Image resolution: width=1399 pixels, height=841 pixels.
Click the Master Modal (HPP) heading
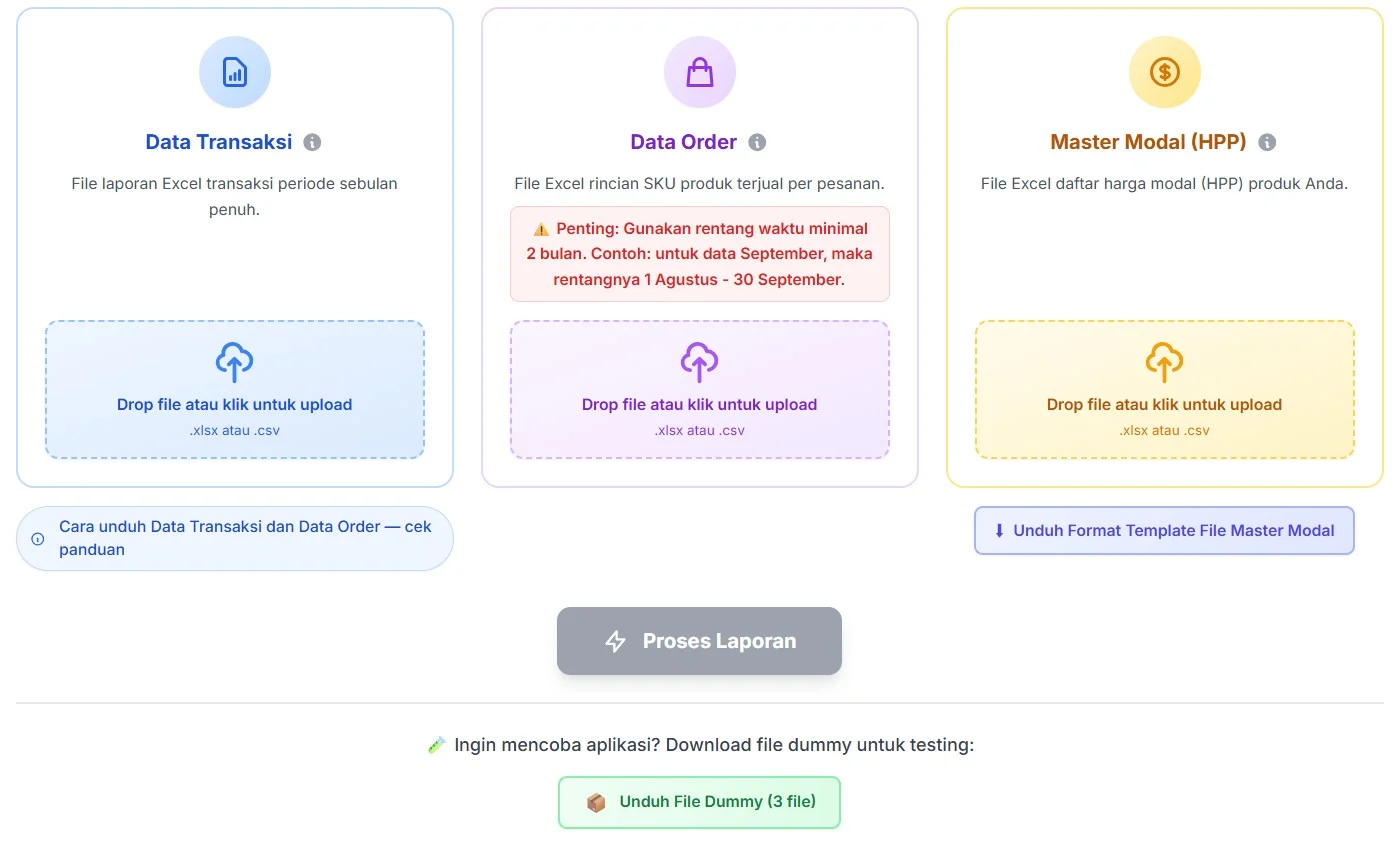point(1148,142)
